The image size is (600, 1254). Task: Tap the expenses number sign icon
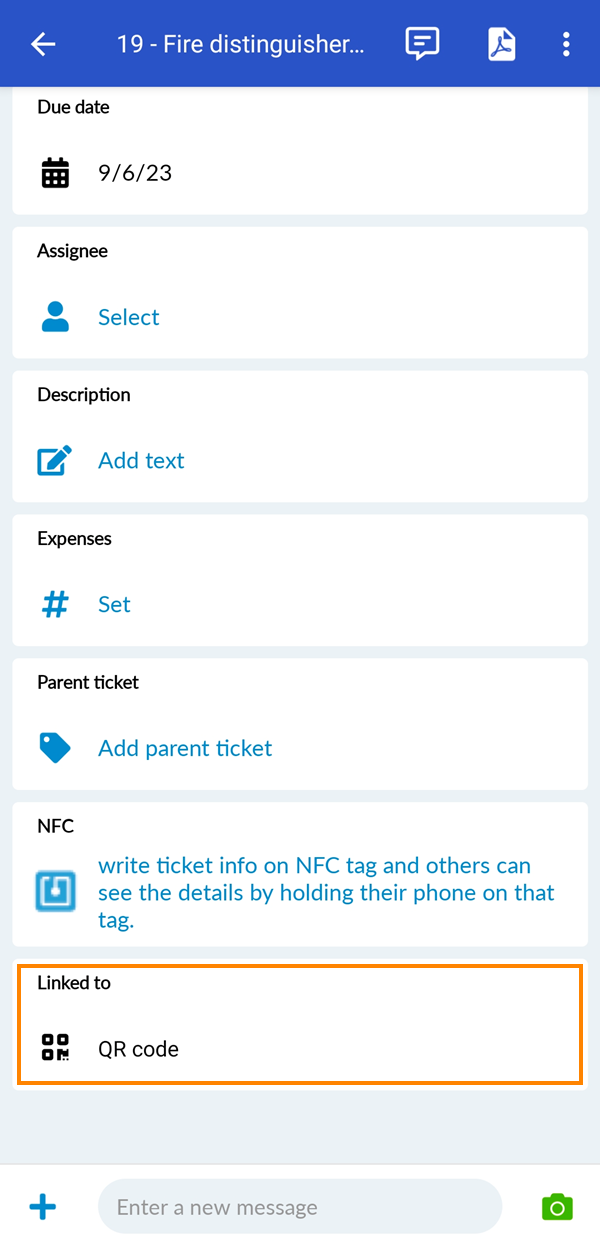click(x=55, y=604)
